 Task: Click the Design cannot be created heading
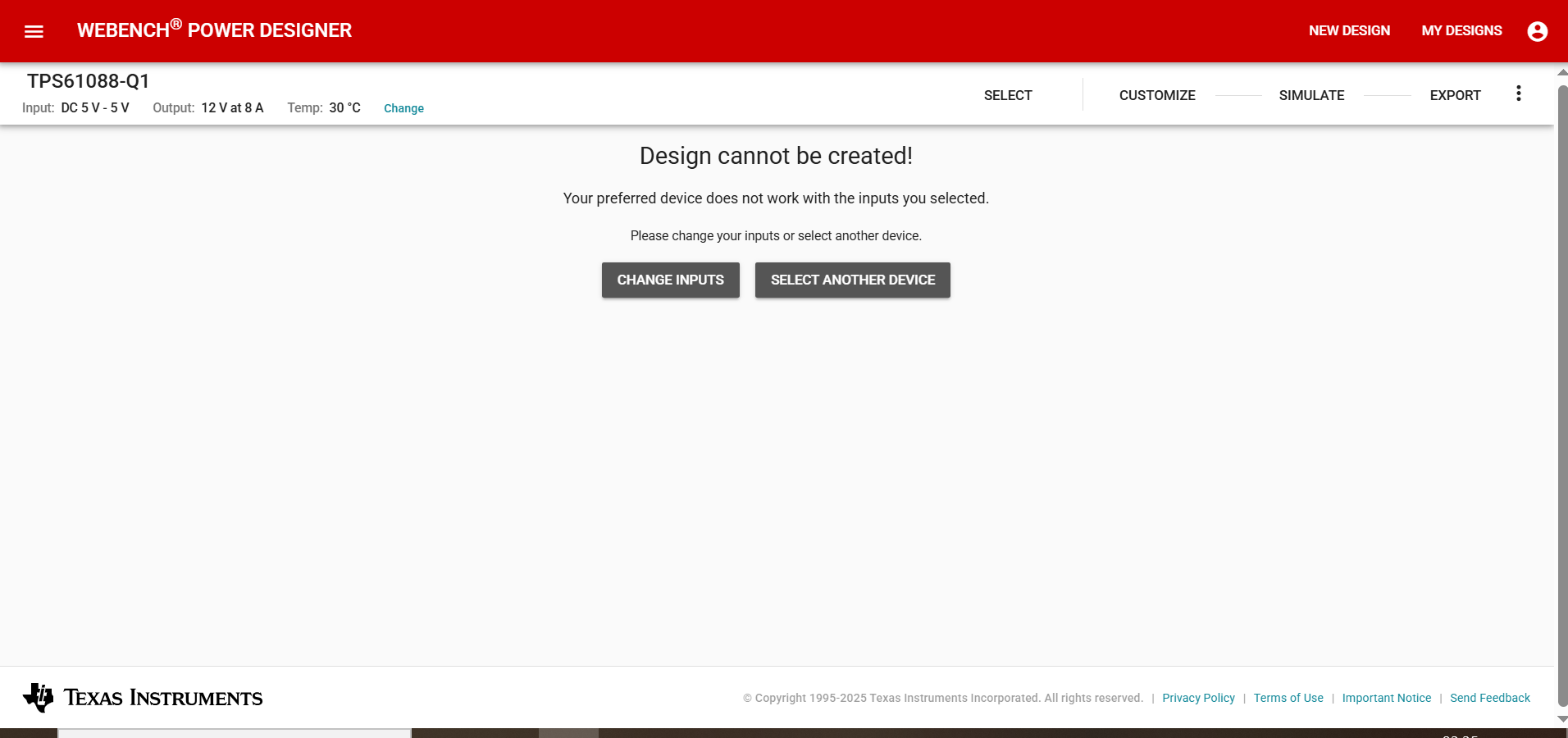[776, 156]
